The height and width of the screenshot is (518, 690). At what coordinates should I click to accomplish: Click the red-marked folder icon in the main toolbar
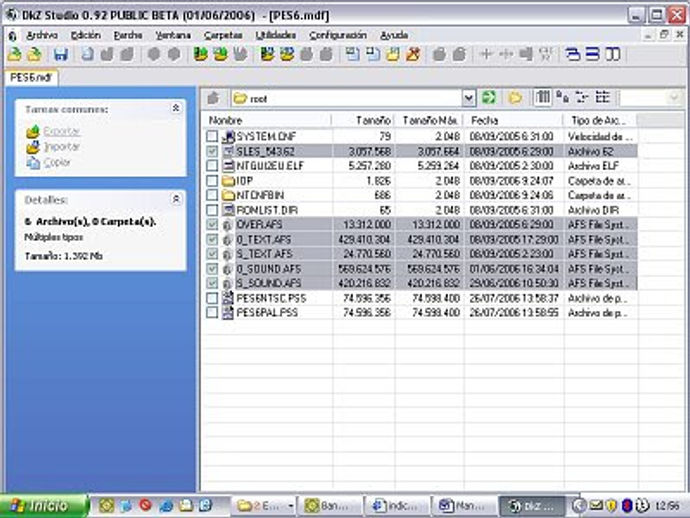point(413,55)
